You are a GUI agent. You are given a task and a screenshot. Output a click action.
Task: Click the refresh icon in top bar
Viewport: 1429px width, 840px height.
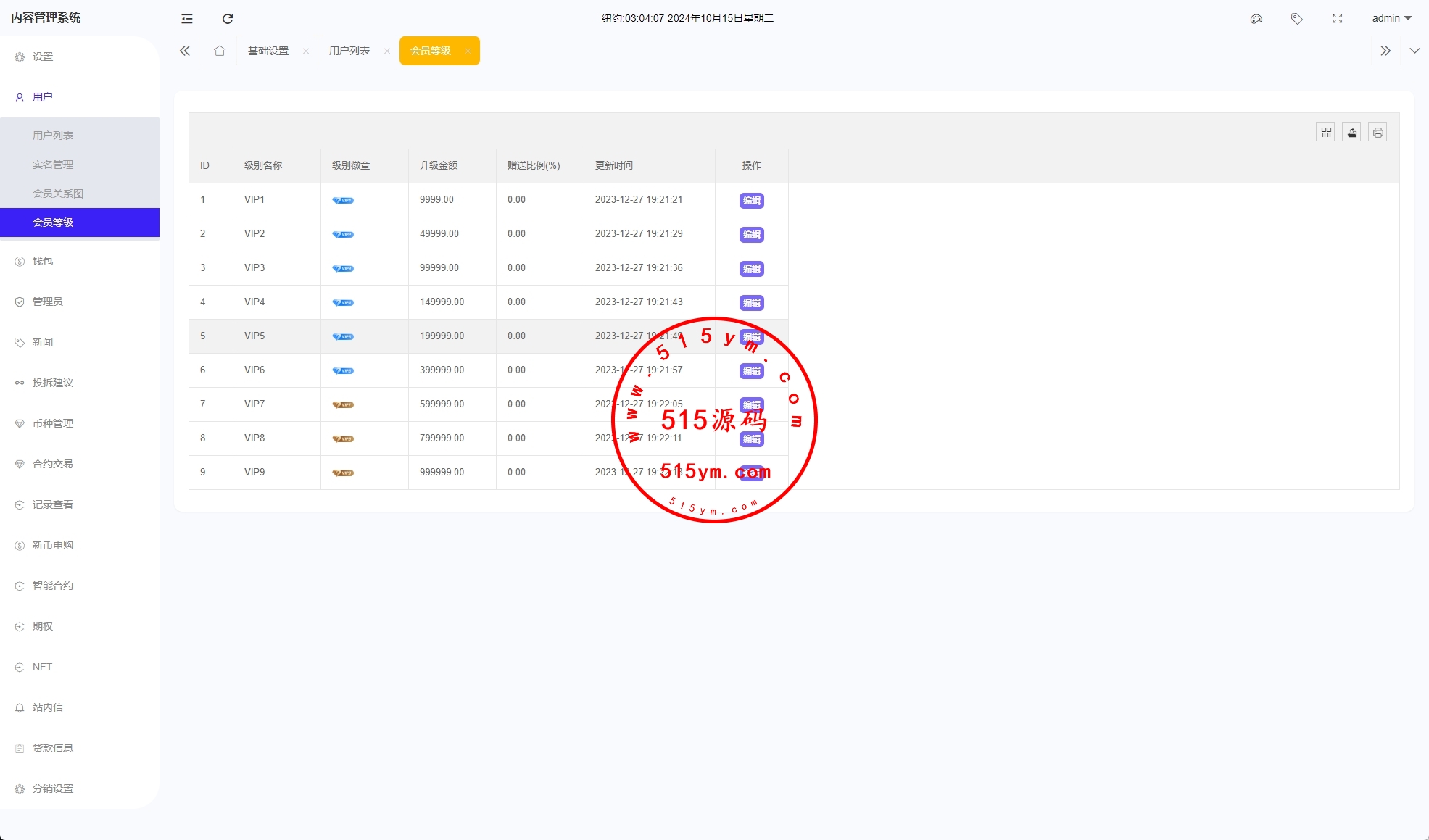[x=228, y=19]
